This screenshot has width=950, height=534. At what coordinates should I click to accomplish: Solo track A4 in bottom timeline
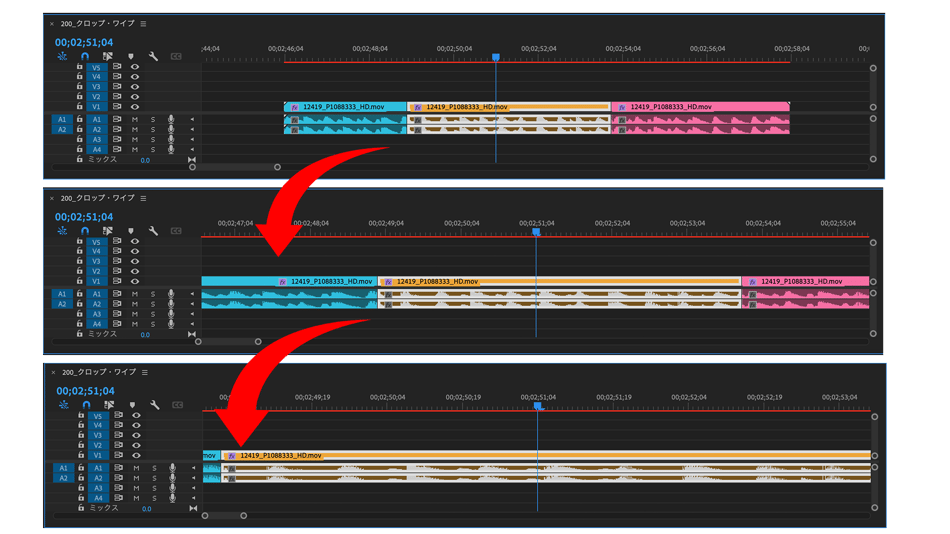pos(154,498)
